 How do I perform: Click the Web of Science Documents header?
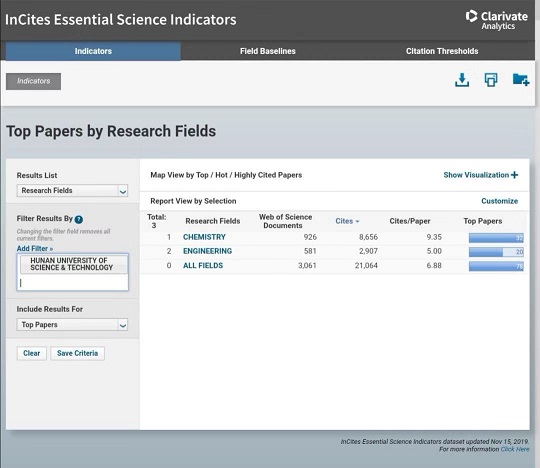(x=285, y=221)
